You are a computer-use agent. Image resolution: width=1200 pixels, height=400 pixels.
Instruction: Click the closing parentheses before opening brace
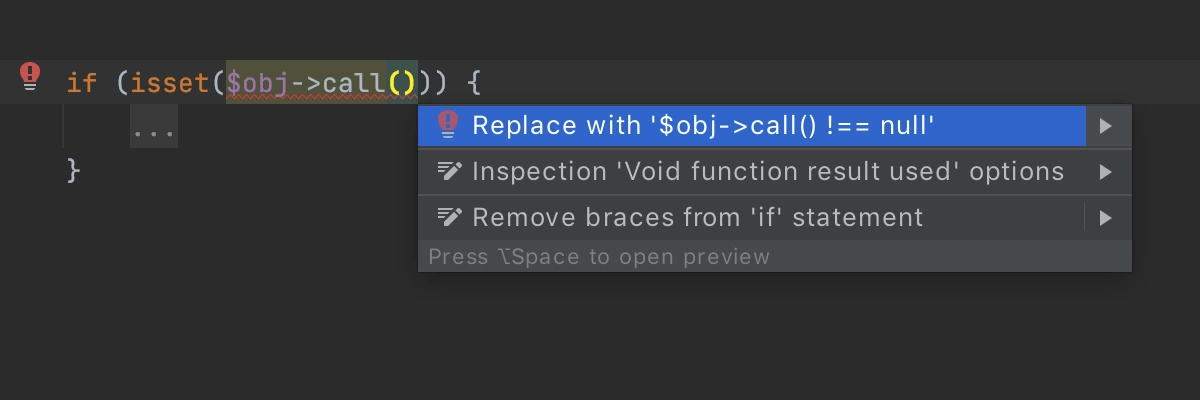coord(434,82)
